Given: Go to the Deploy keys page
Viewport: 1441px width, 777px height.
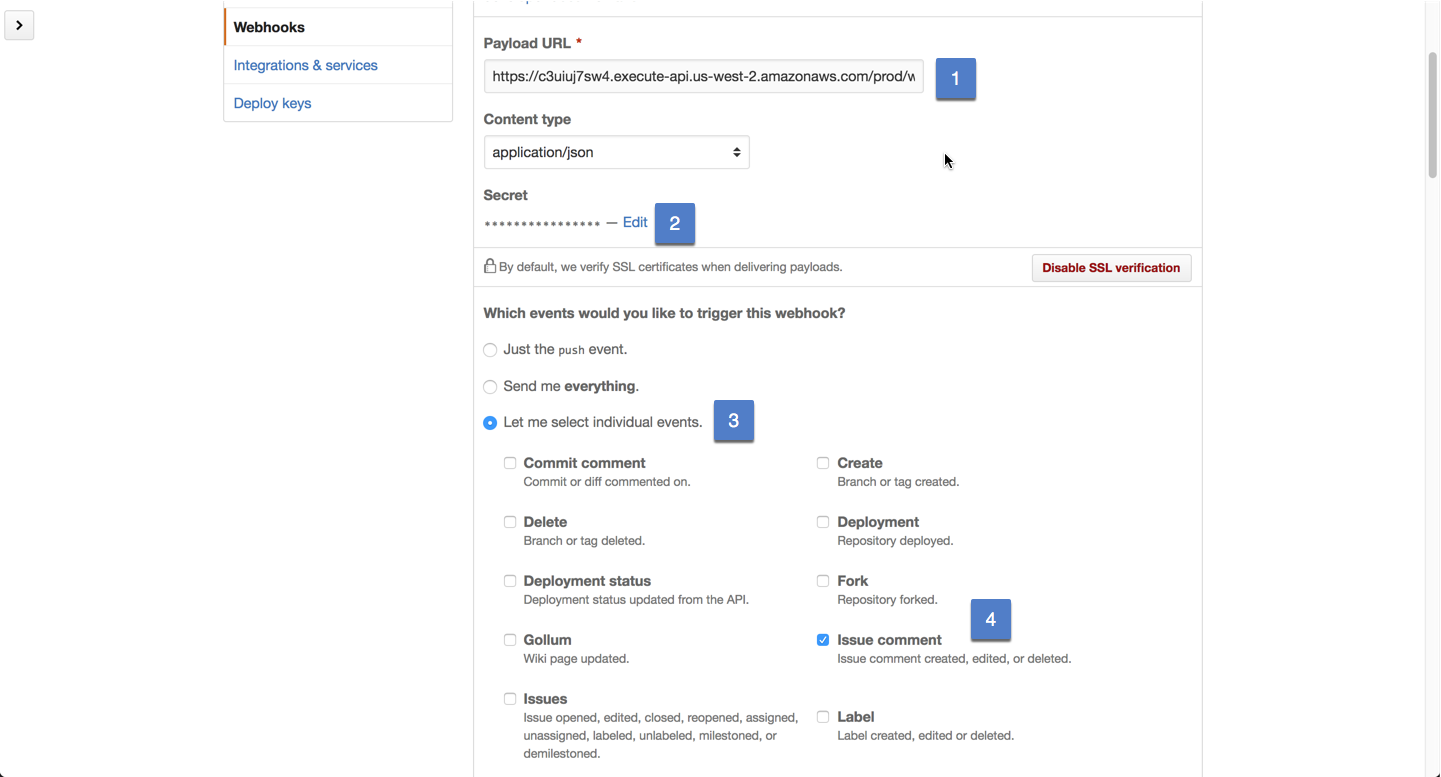Looking at the screenshot, I should [272, 103].
